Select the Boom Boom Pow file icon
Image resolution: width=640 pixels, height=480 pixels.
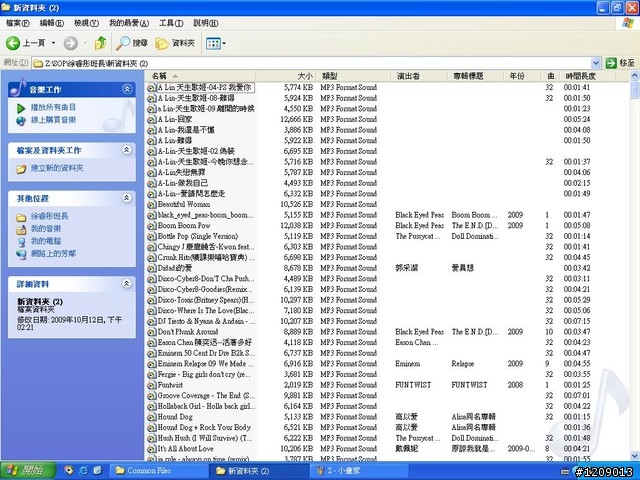(x=152, y=226)
